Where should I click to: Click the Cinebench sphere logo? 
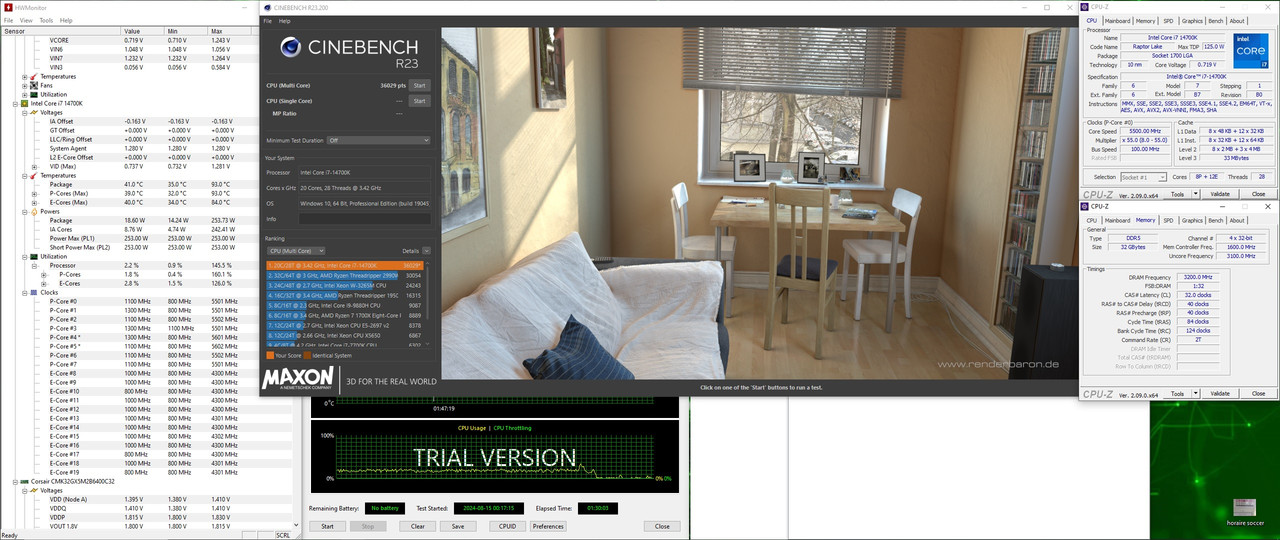pyautogui.click(x=291, y=48)
